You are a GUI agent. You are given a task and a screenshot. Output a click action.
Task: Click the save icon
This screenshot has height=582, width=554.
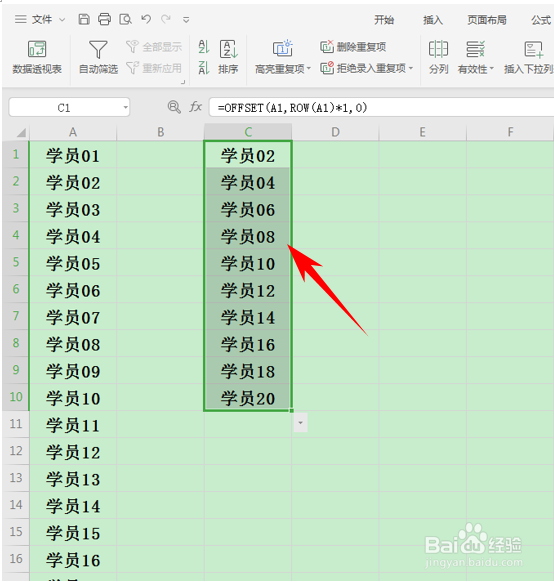[84, 19]
